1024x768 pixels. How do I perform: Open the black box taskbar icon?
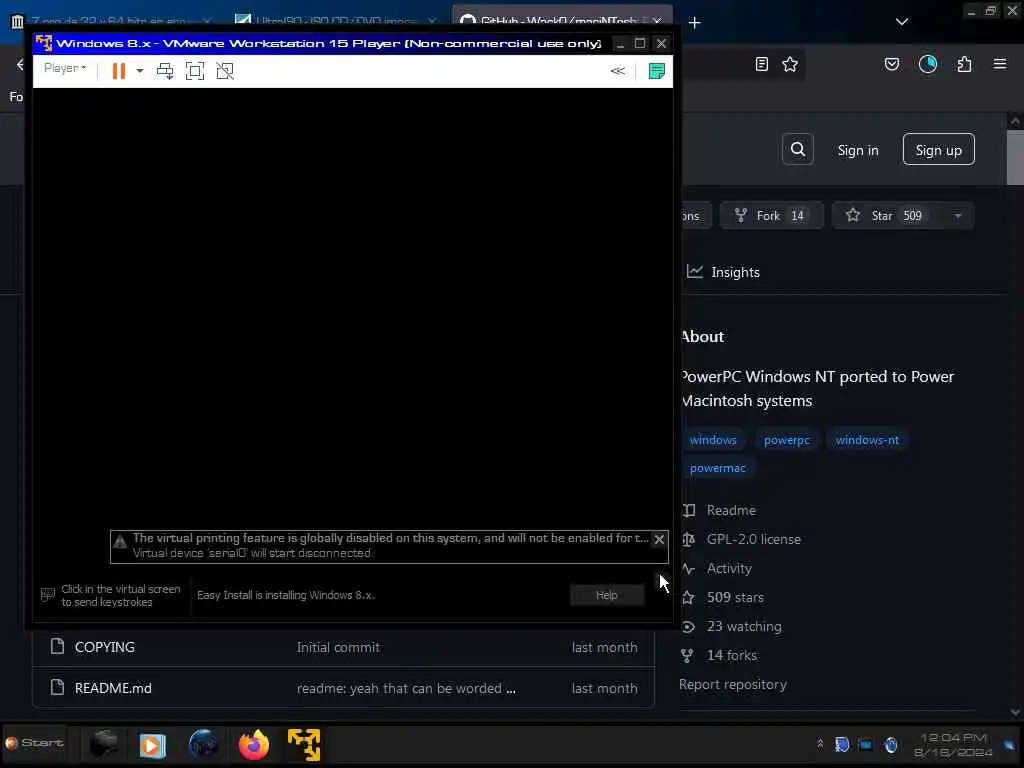click(x=103, y=744)
